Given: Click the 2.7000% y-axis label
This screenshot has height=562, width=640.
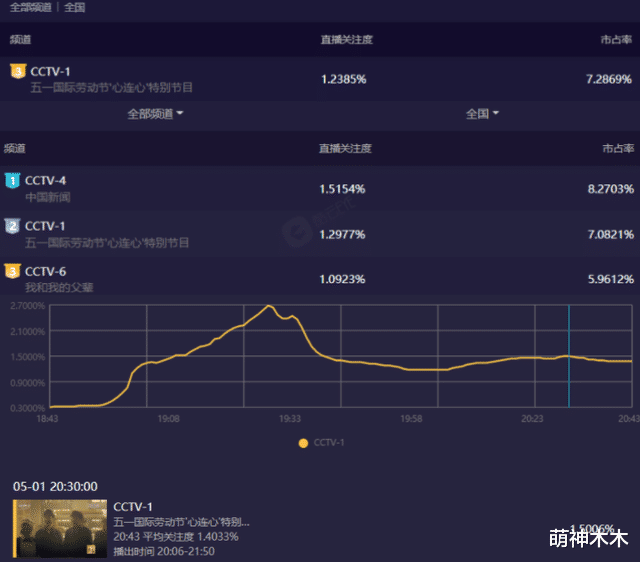Looking at the screenshot, I should click(x=27, y=306).
